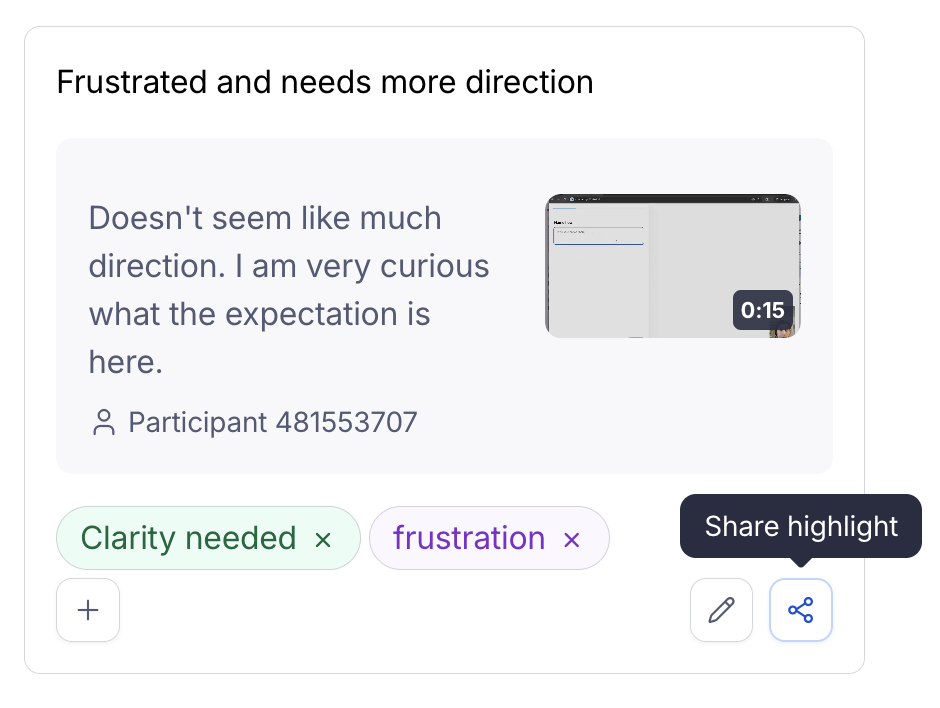This screenshot has height=708, width=940.
Task: Click the Share highlight tooltip
Action: point(800,526)
